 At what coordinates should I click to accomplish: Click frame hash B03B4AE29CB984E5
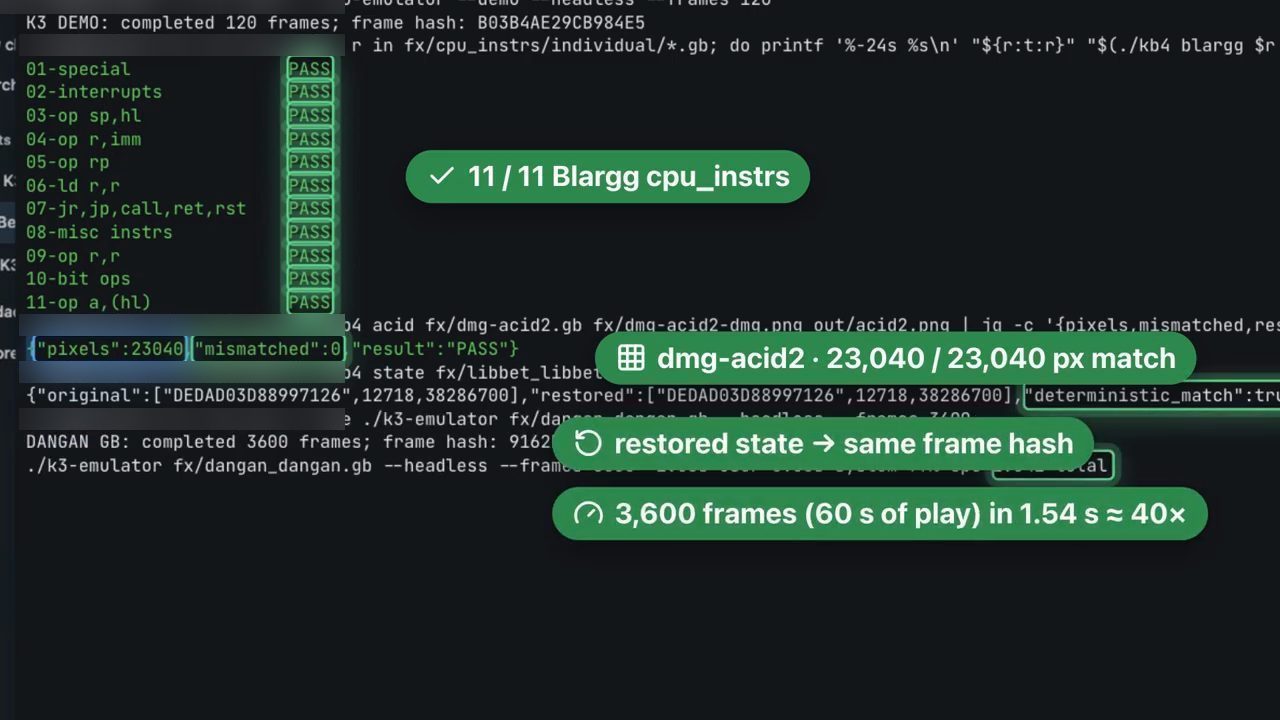point(561,22)
